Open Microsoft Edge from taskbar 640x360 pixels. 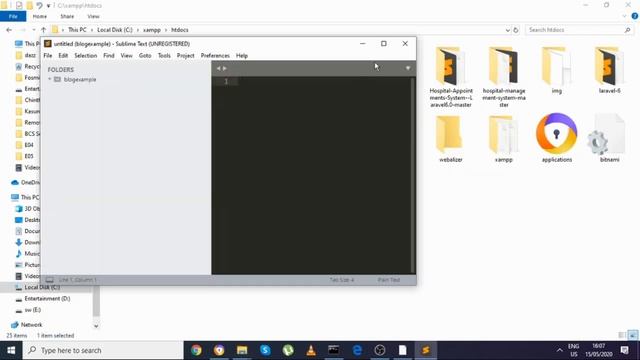click(357, 350)
